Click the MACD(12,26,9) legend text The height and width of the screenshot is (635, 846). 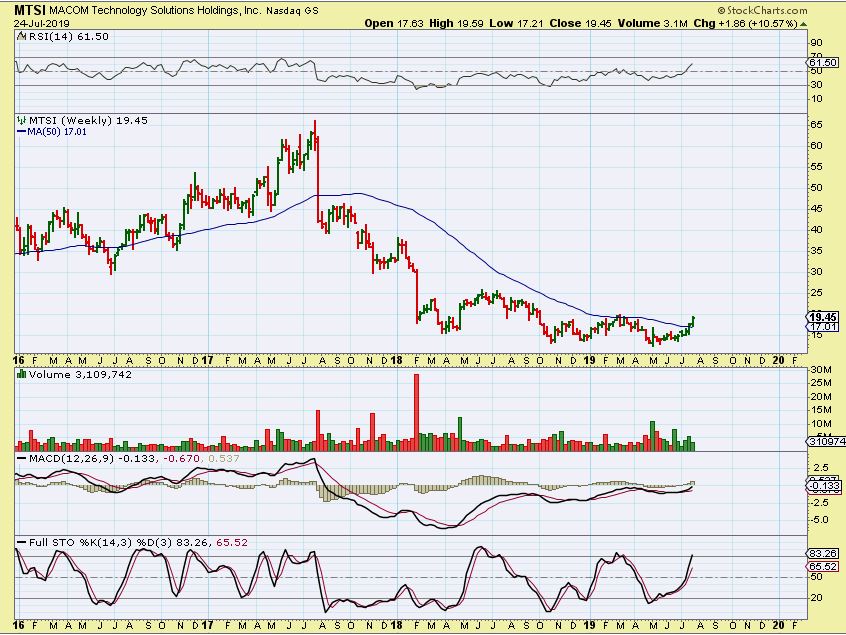coord(72,458)
